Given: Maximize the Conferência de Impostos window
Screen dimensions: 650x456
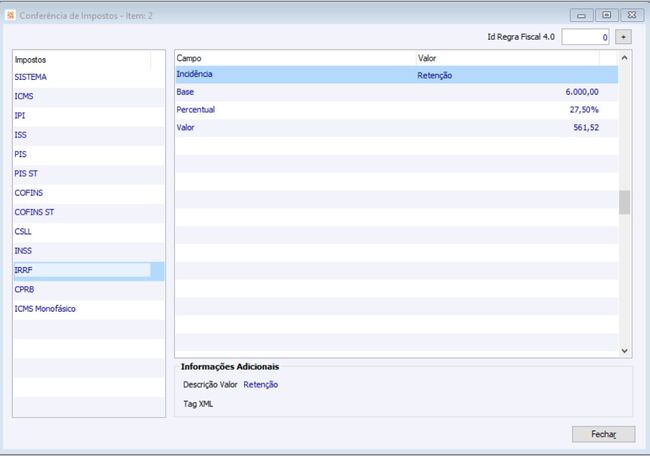Looking at the screenshot, I should (606, 15).
